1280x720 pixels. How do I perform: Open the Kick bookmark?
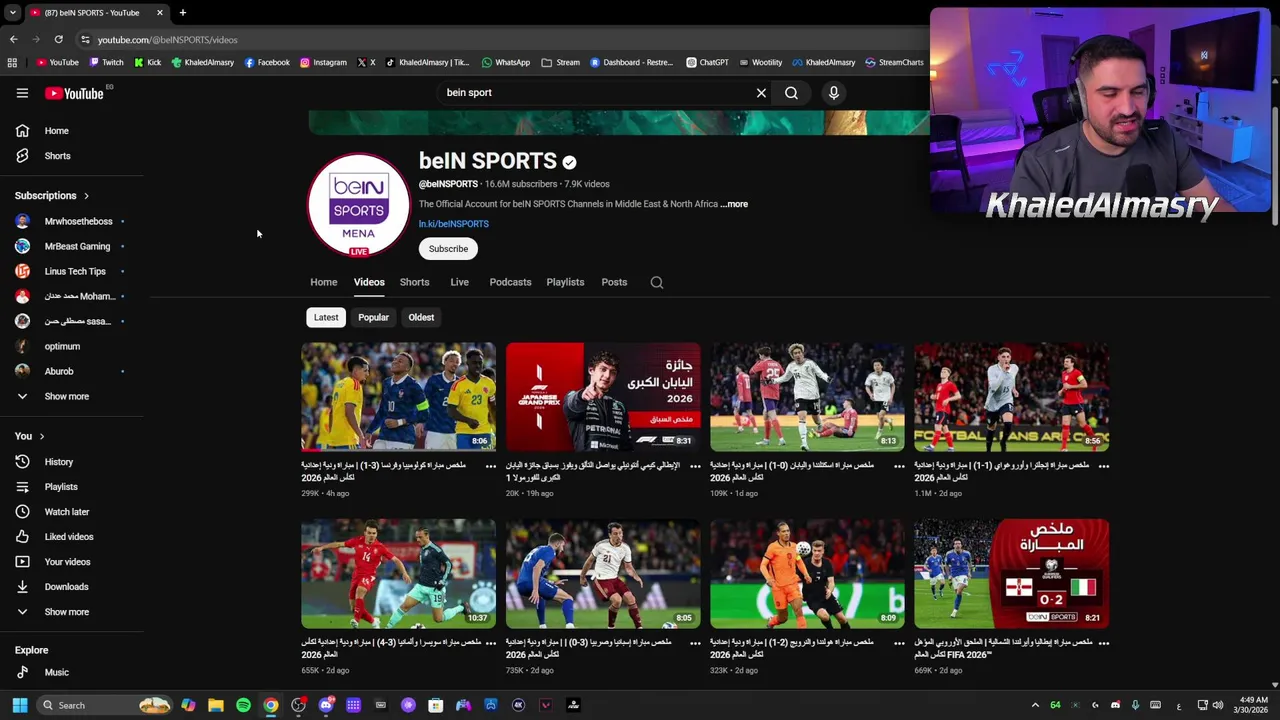click(x=147, y=62)
